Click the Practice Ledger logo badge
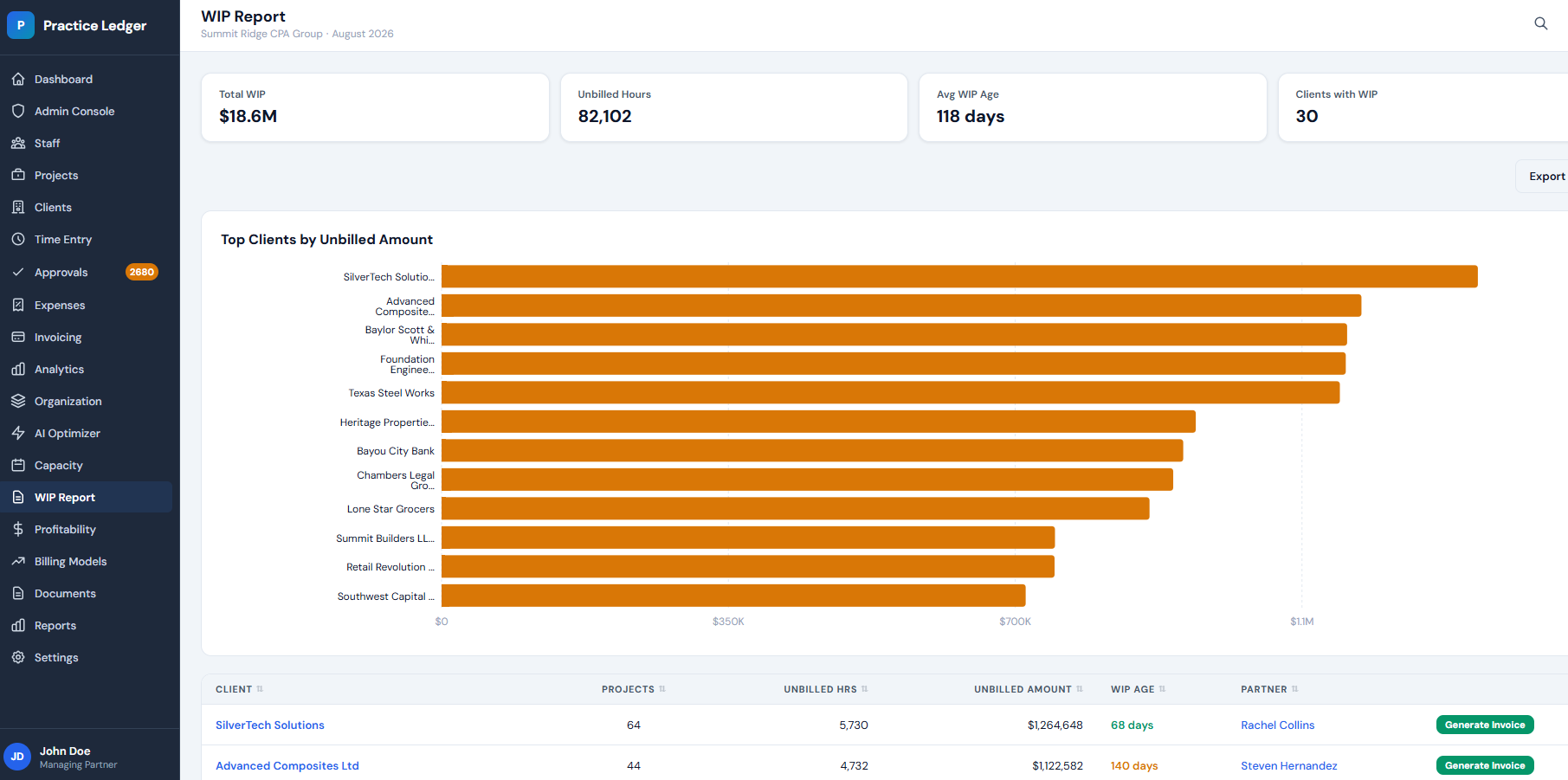This screenshot has height=780, width=1568. [x=21, y=25]
